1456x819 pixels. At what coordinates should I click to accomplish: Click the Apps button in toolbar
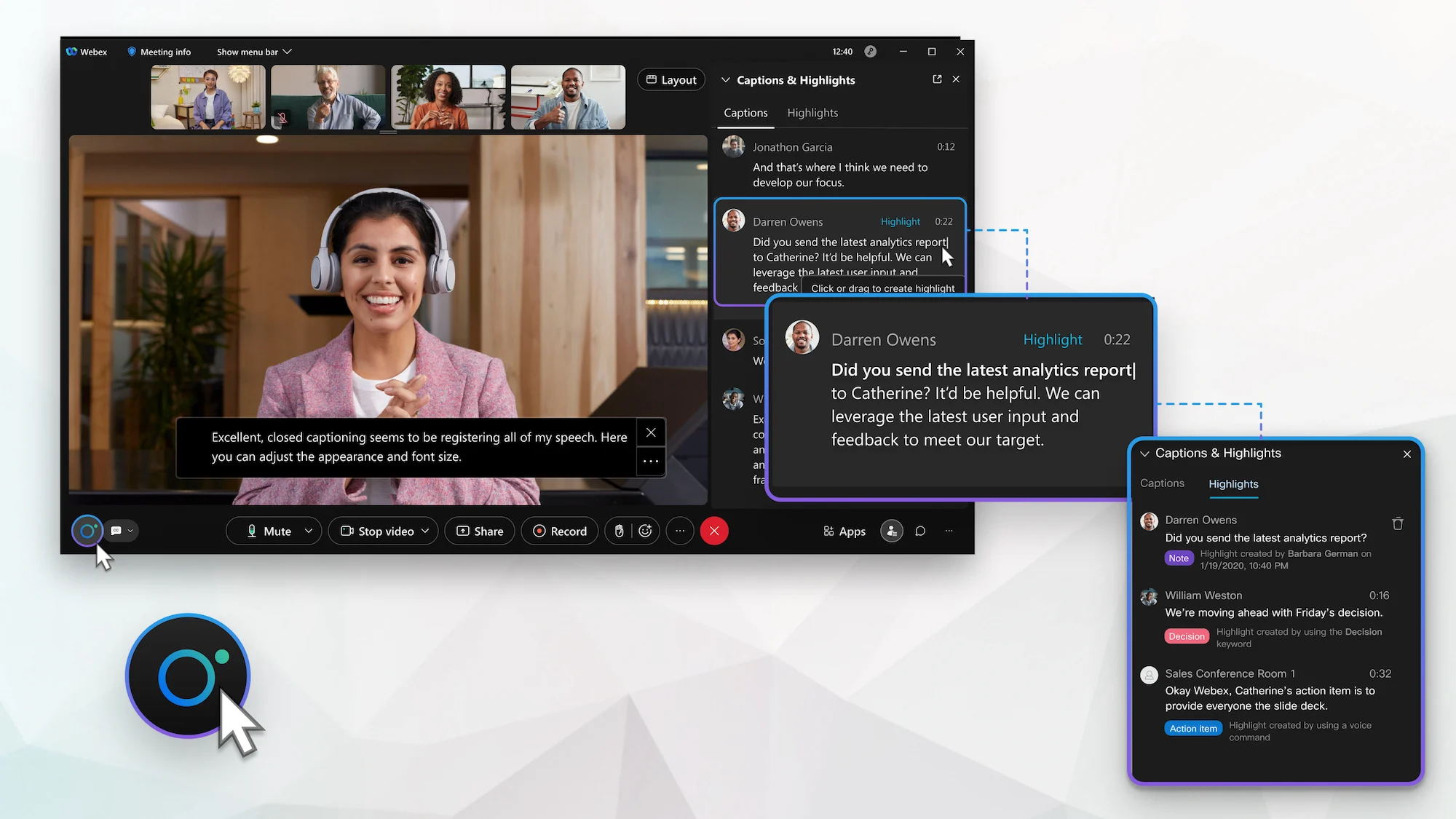point(844,531)
